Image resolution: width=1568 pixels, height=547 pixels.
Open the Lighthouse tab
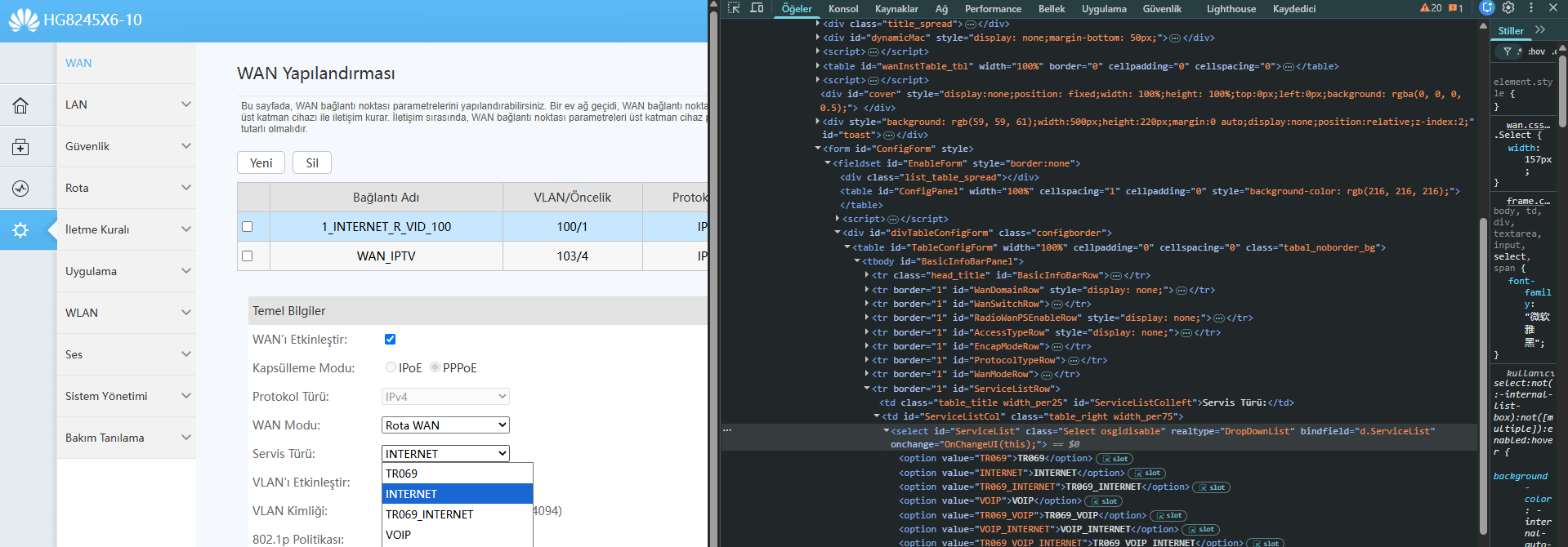(1231, 9)
